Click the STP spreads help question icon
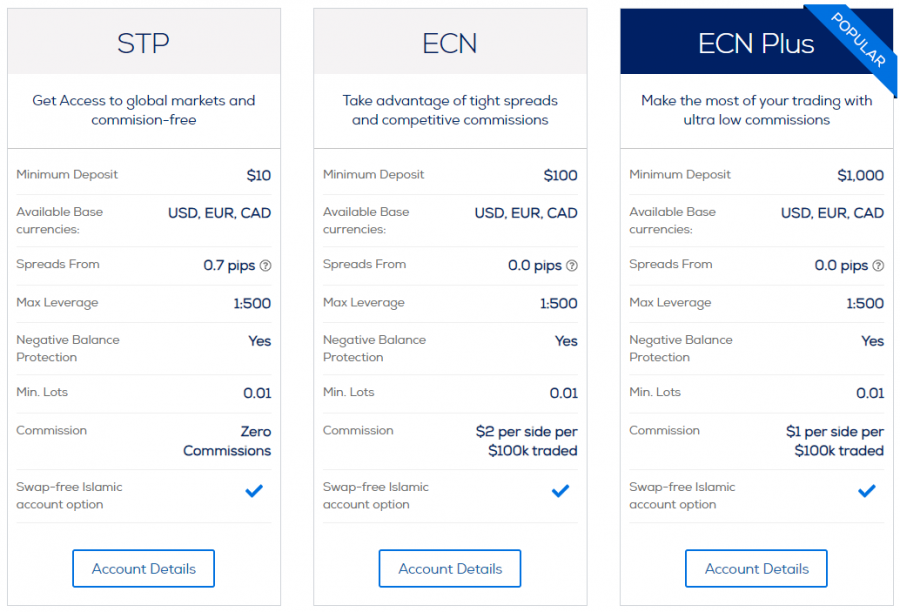Viewport: 900px width, 612px height. pos(266,266)
